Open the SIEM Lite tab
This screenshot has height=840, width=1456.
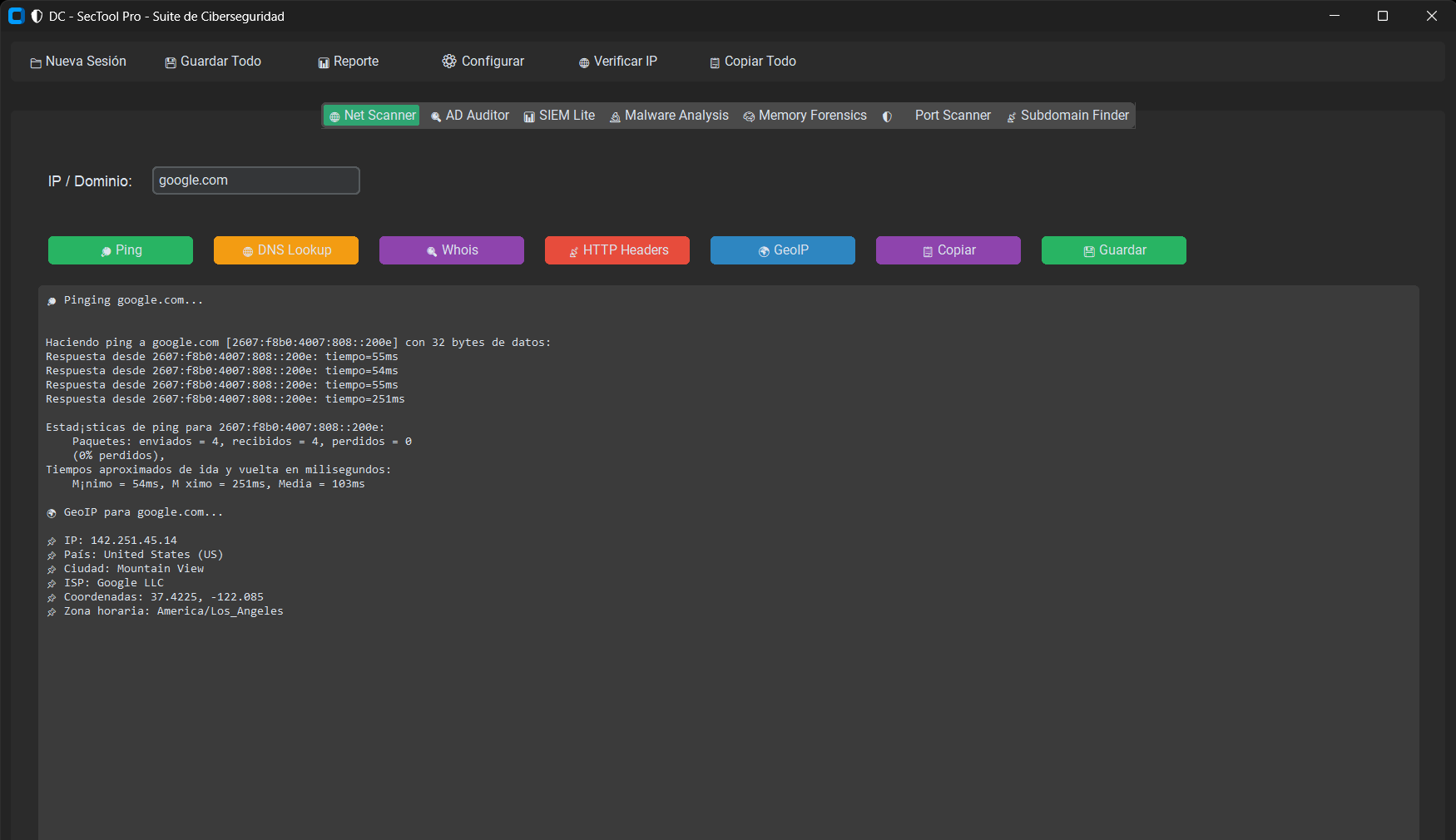click(559, 116)
